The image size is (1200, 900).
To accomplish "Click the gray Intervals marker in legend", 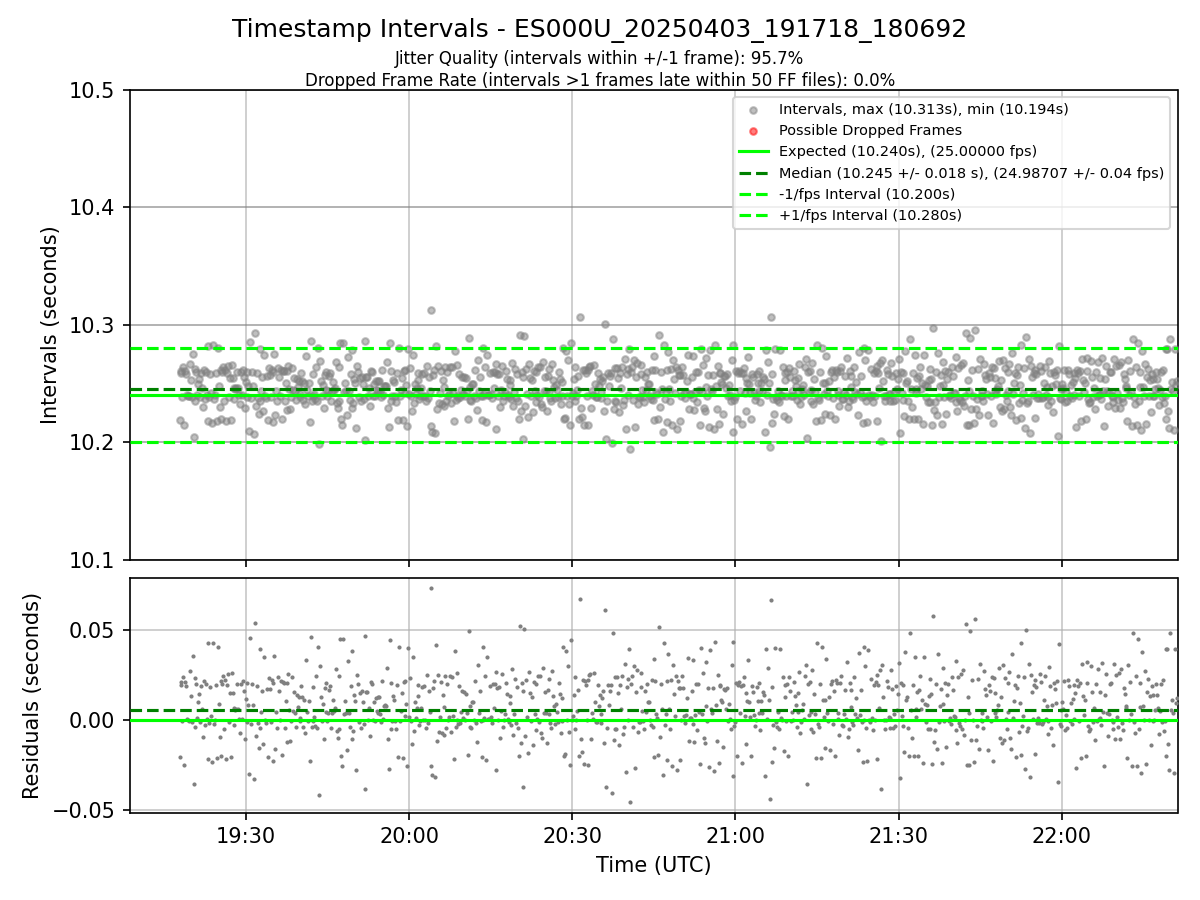I will click(754, 110).
